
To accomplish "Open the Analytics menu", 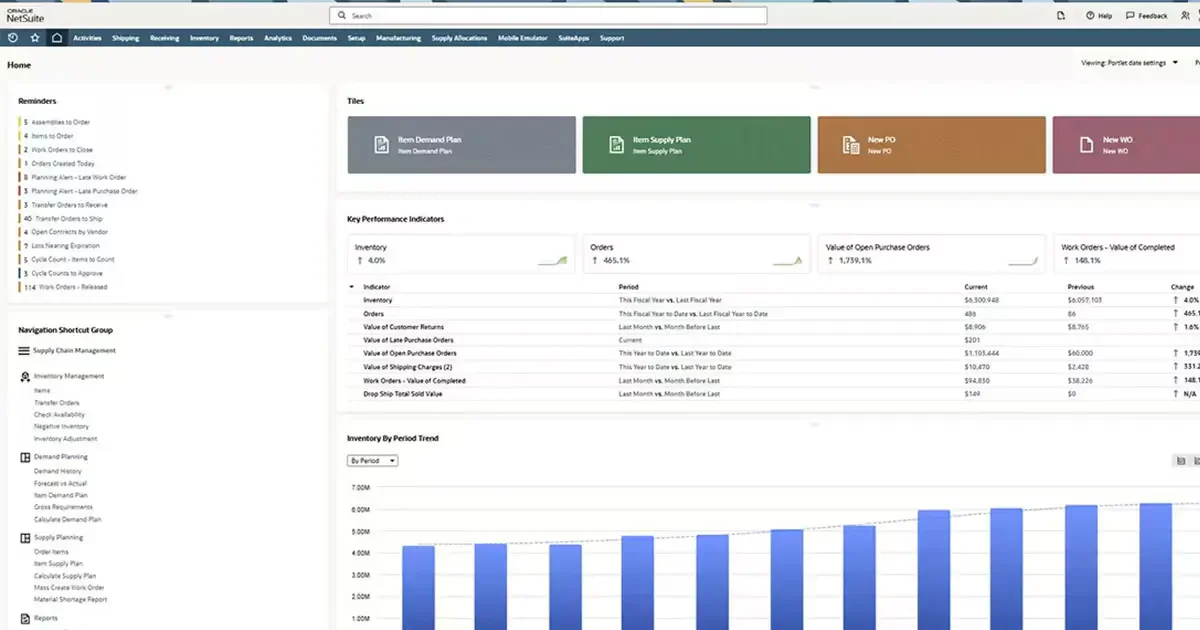I will (x=278, y=38).
